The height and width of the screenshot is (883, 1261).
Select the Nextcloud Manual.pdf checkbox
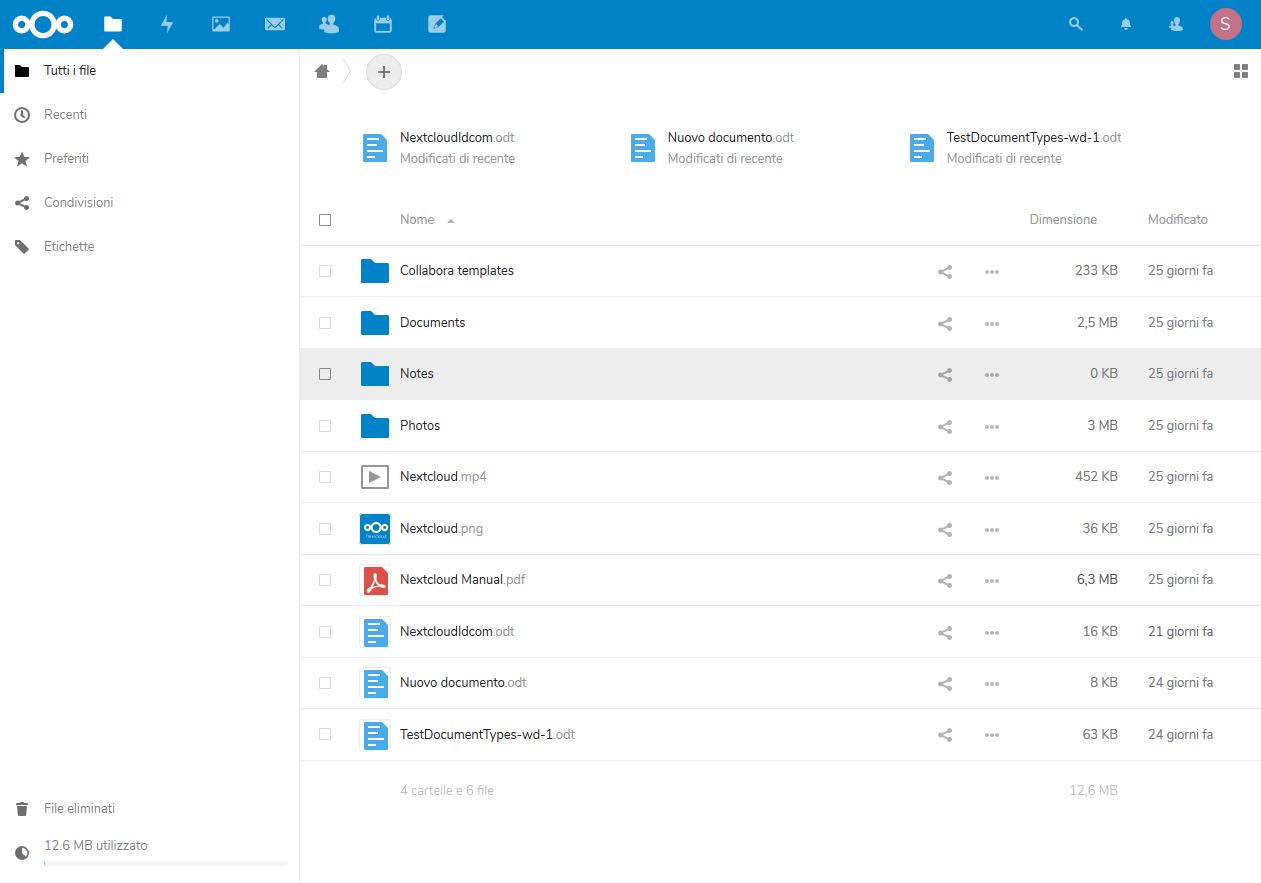point(325,580)
